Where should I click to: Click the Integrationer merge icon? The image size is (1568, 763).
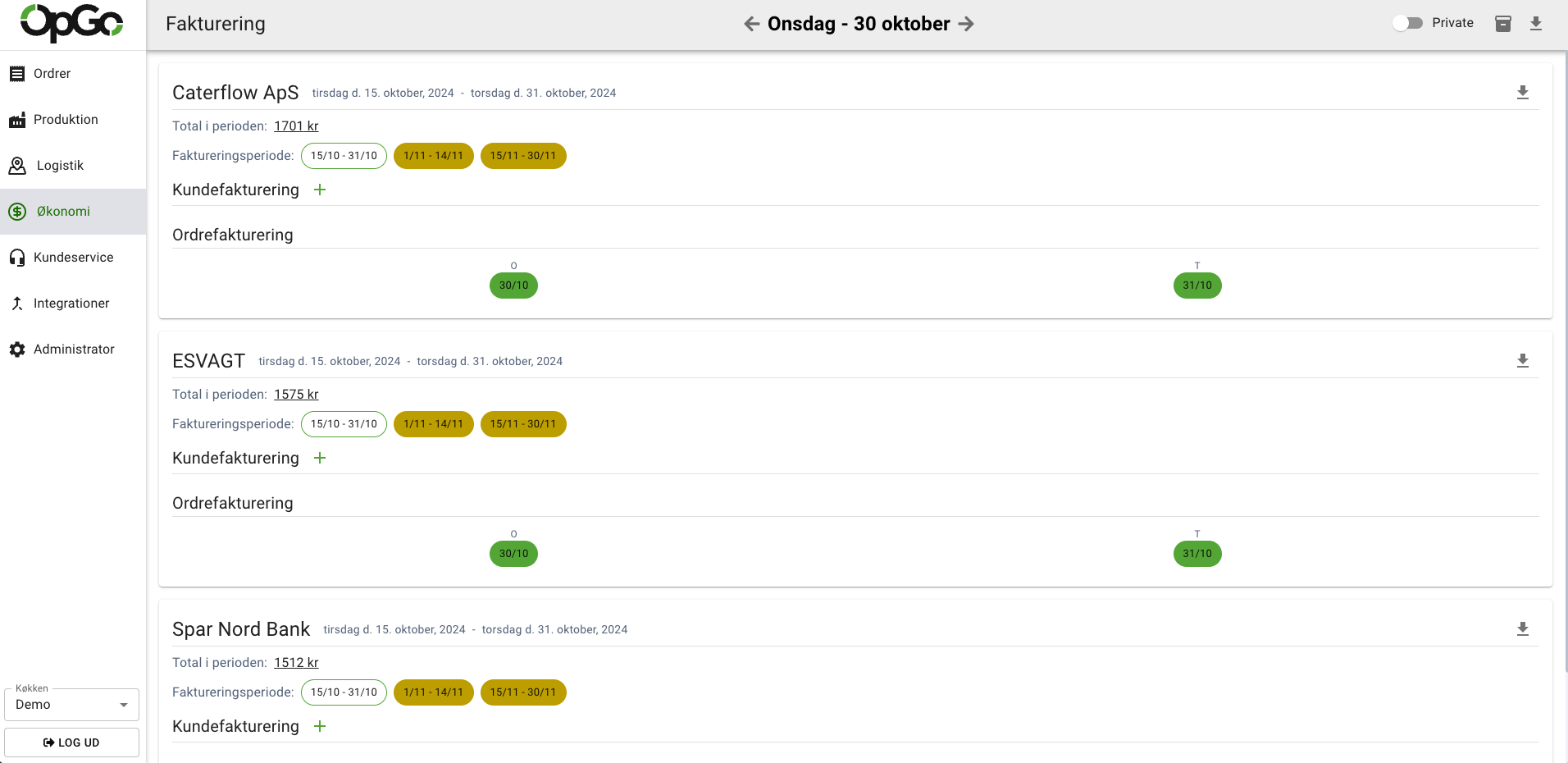(17, 304)
